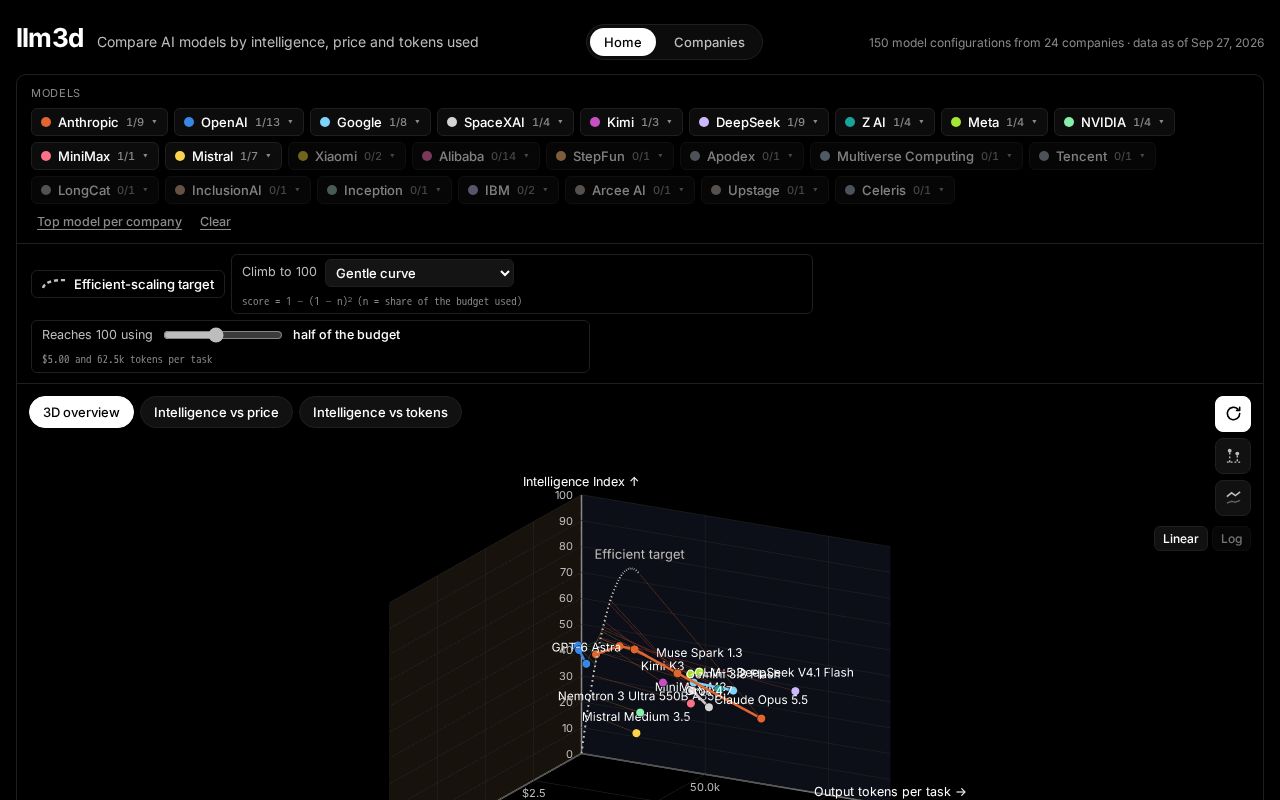Screen dimensions: 1280x800
Task: Expand the DeepSeek model list arrow
Action: (x=816, y=122)
